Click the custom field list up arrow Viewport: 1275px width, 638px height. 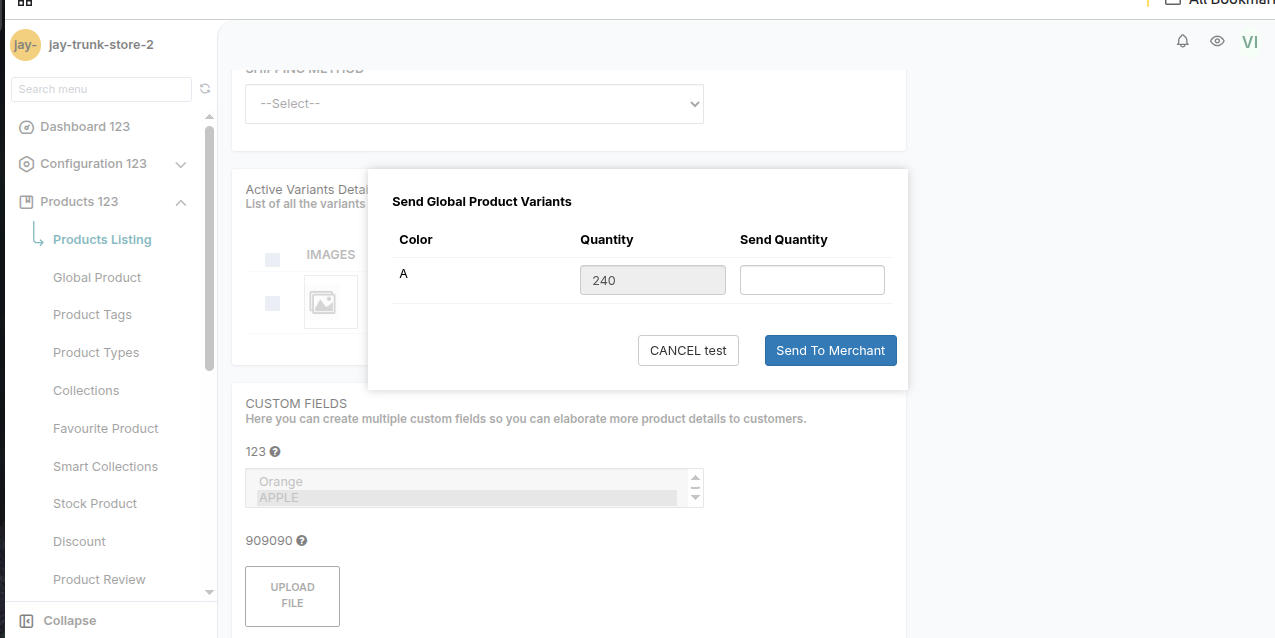(x=695, y=477)
